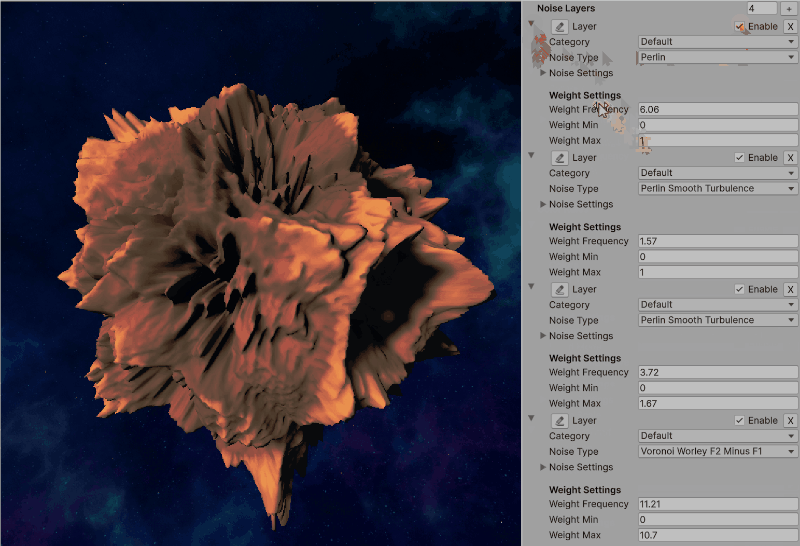Screen dimensions: 800x546
Task: Click the third layer's Weight Min field
Action: tap(717, 388)
